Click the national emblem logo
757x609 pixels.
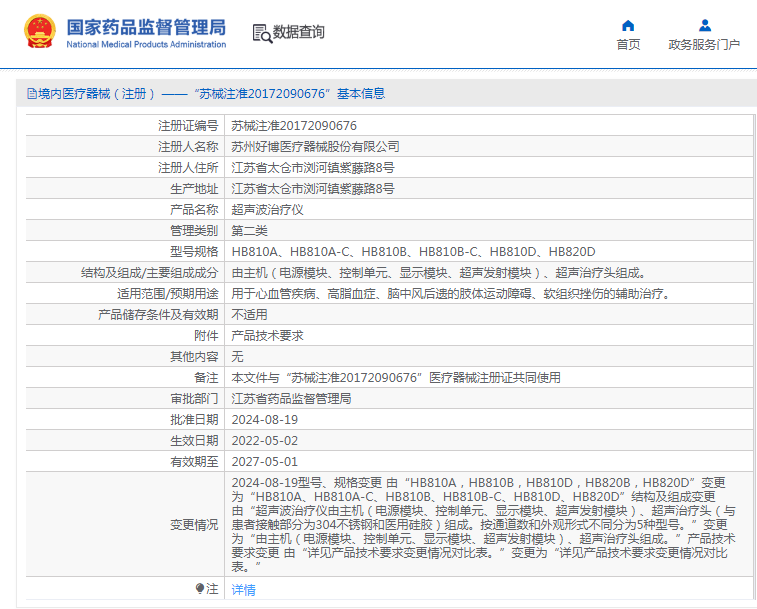pyautogui.click(x=40, y=31)
